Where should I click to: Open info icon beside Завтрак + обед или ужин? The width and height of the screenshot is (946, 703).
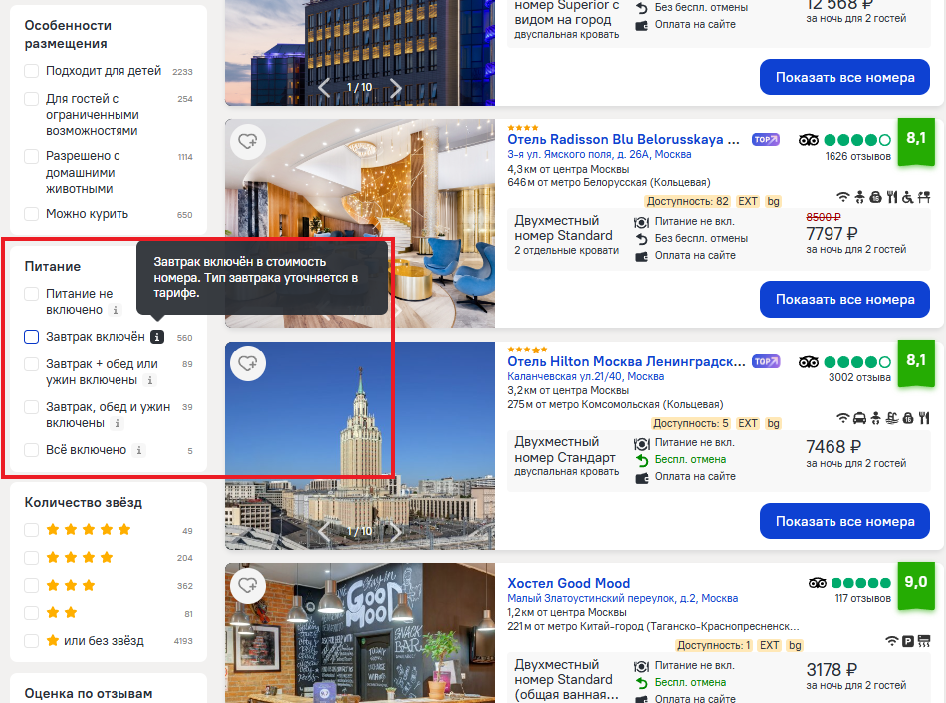150,380
